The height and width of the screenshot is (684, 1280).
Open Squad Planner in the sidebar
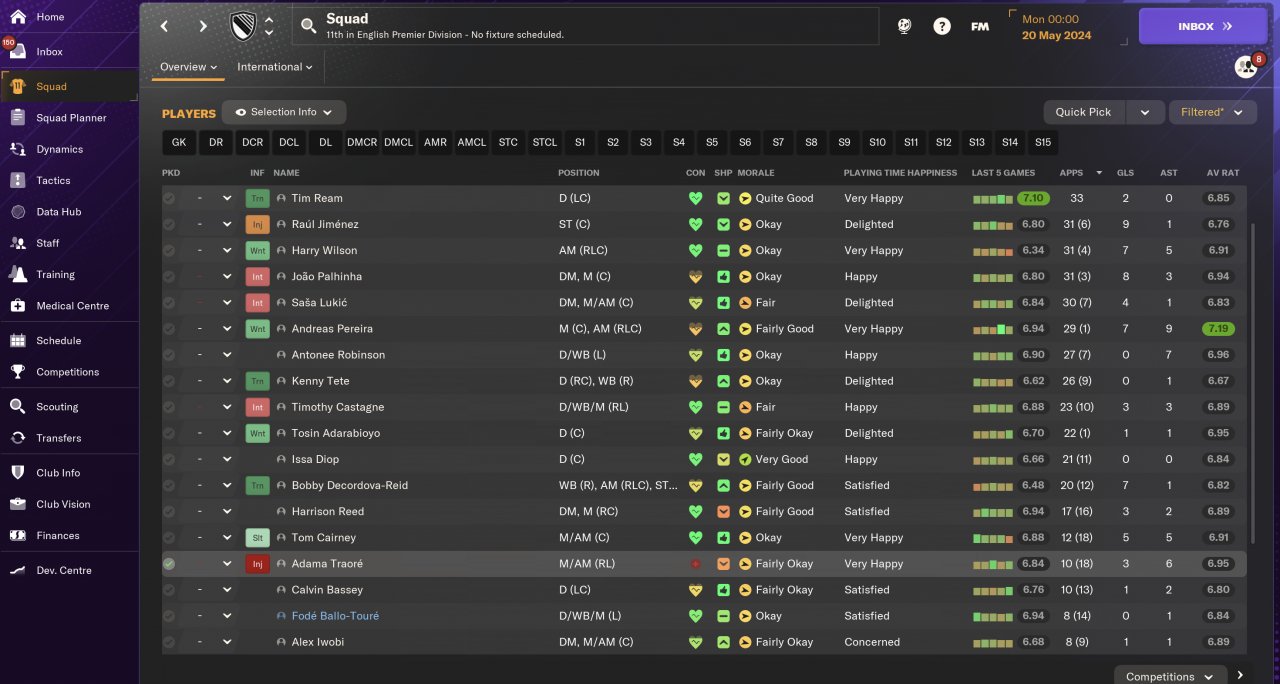71,118
